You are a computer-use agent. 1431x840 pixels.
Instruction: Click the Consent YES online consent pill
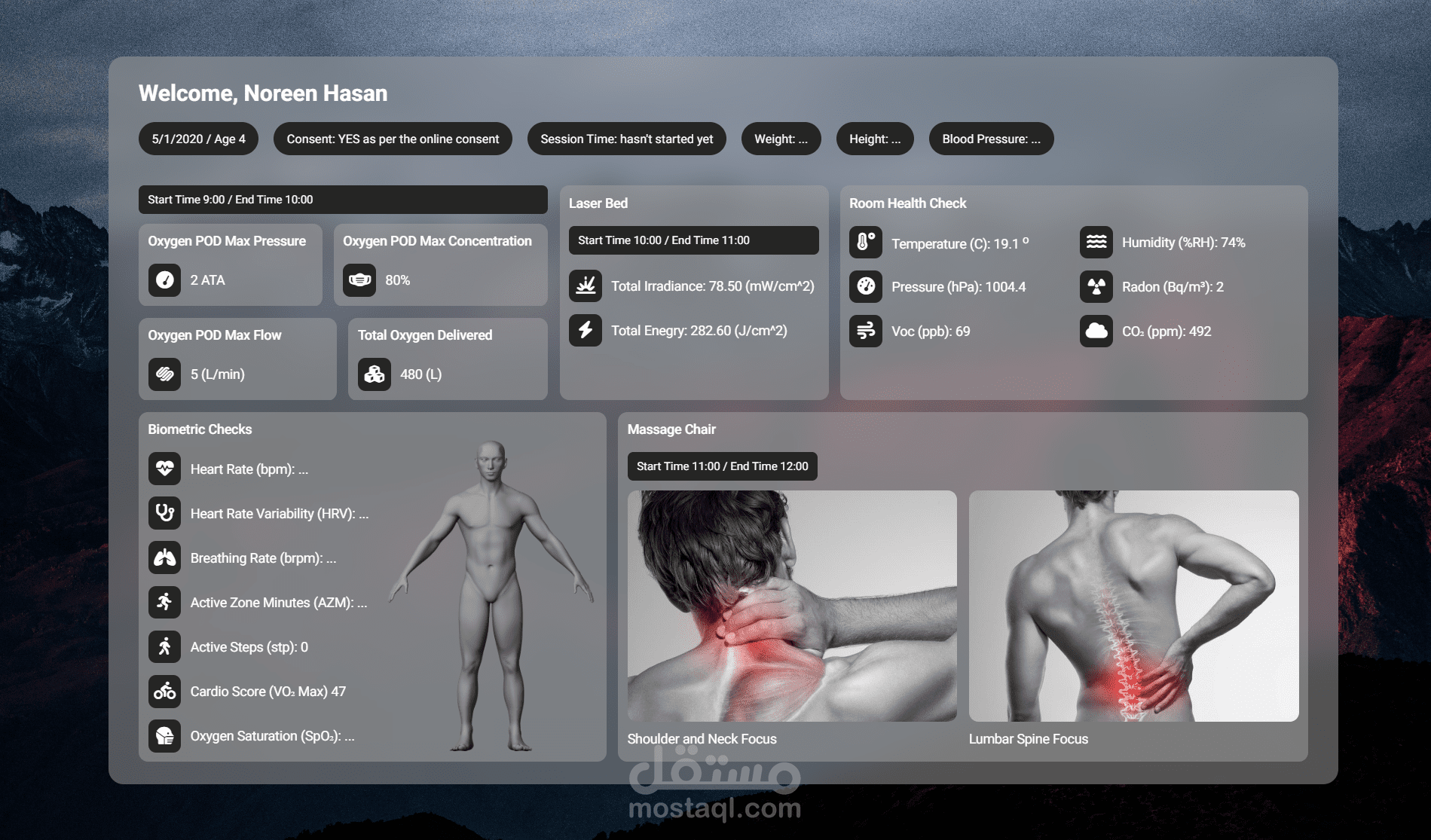tap(393, 139)
